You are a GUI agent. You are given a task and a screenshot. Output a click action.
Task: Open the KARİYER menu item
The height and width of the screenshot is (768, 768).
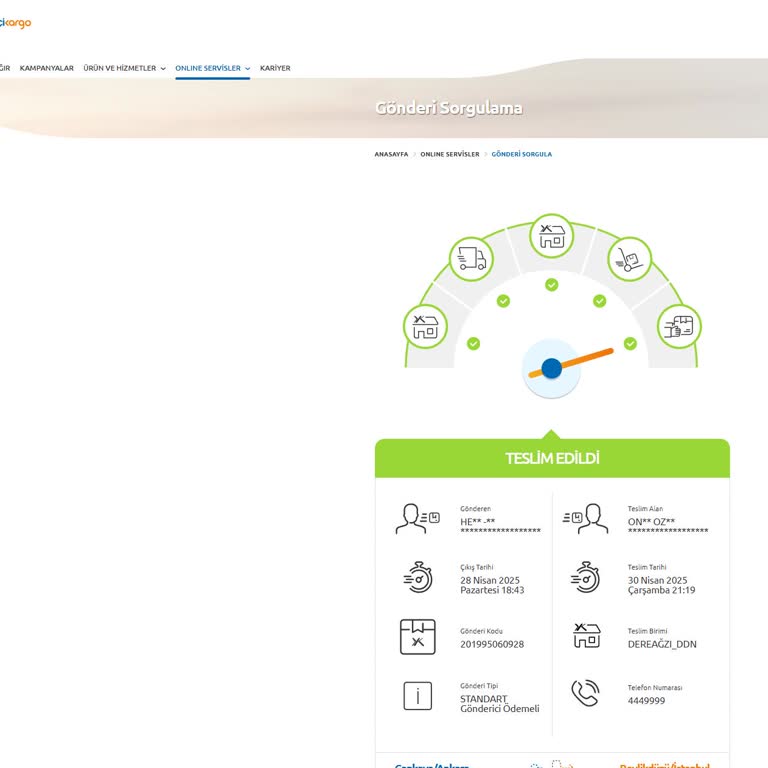click(x=275, y=68)
